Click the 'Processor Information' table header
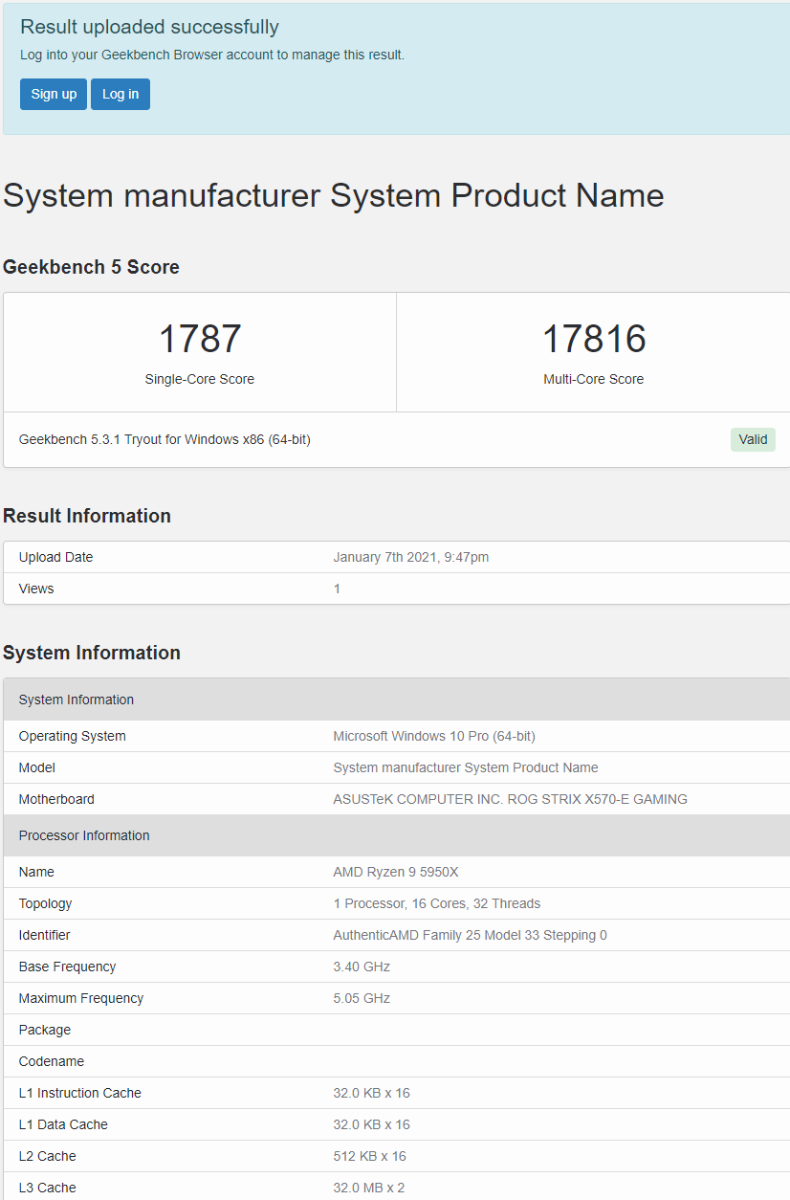790x1200 pixels. click(x=396, y=836)
